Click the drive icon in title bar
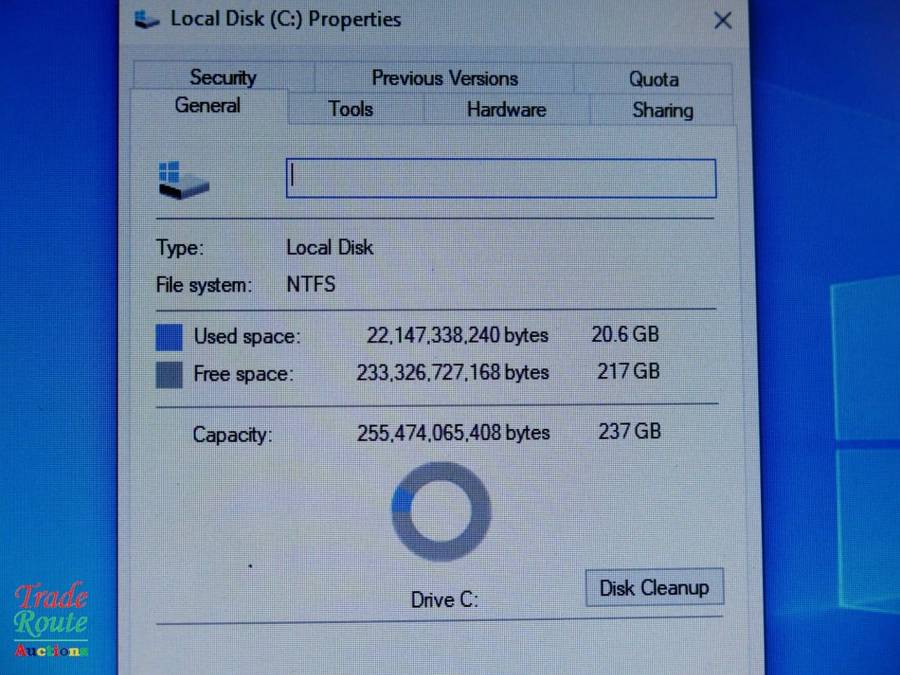Screen dimensions: 900x675 (146, 20)
